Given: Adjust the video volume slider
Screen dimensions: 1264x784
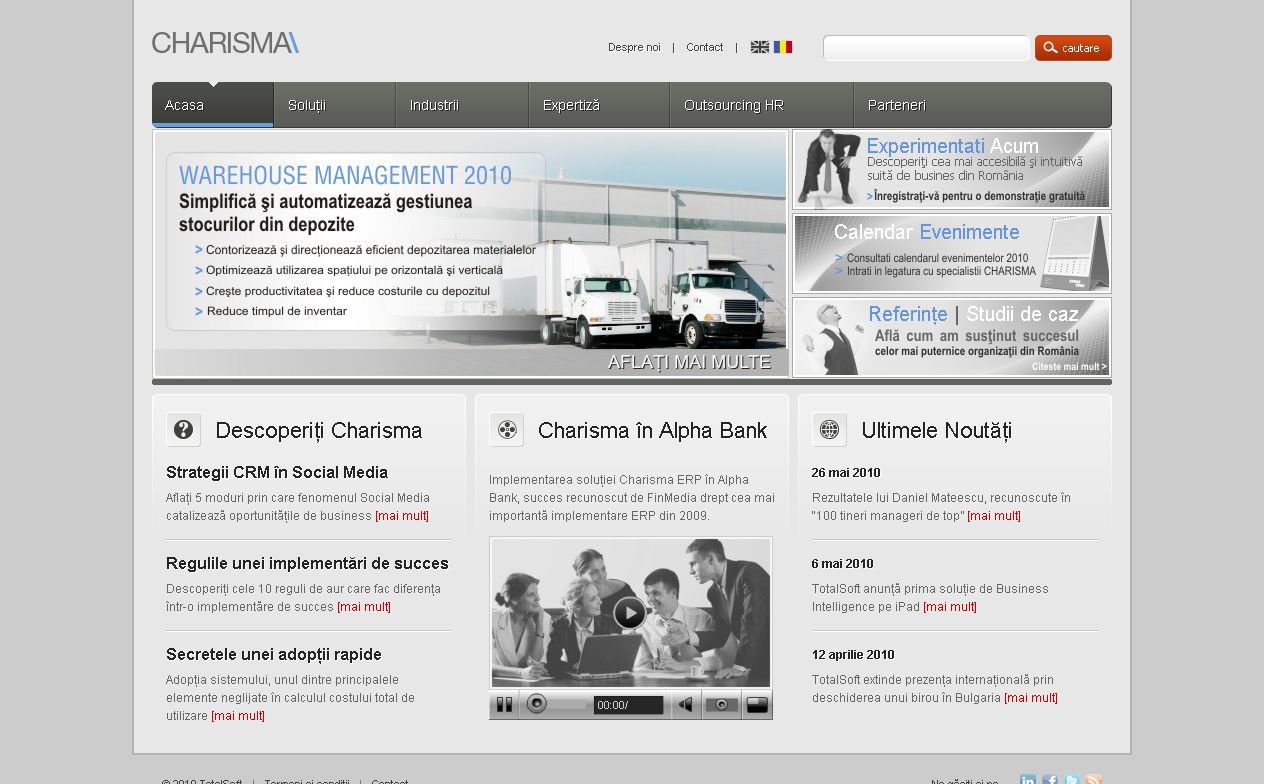Looking at the screenshot, I should [x=721, y=705].
